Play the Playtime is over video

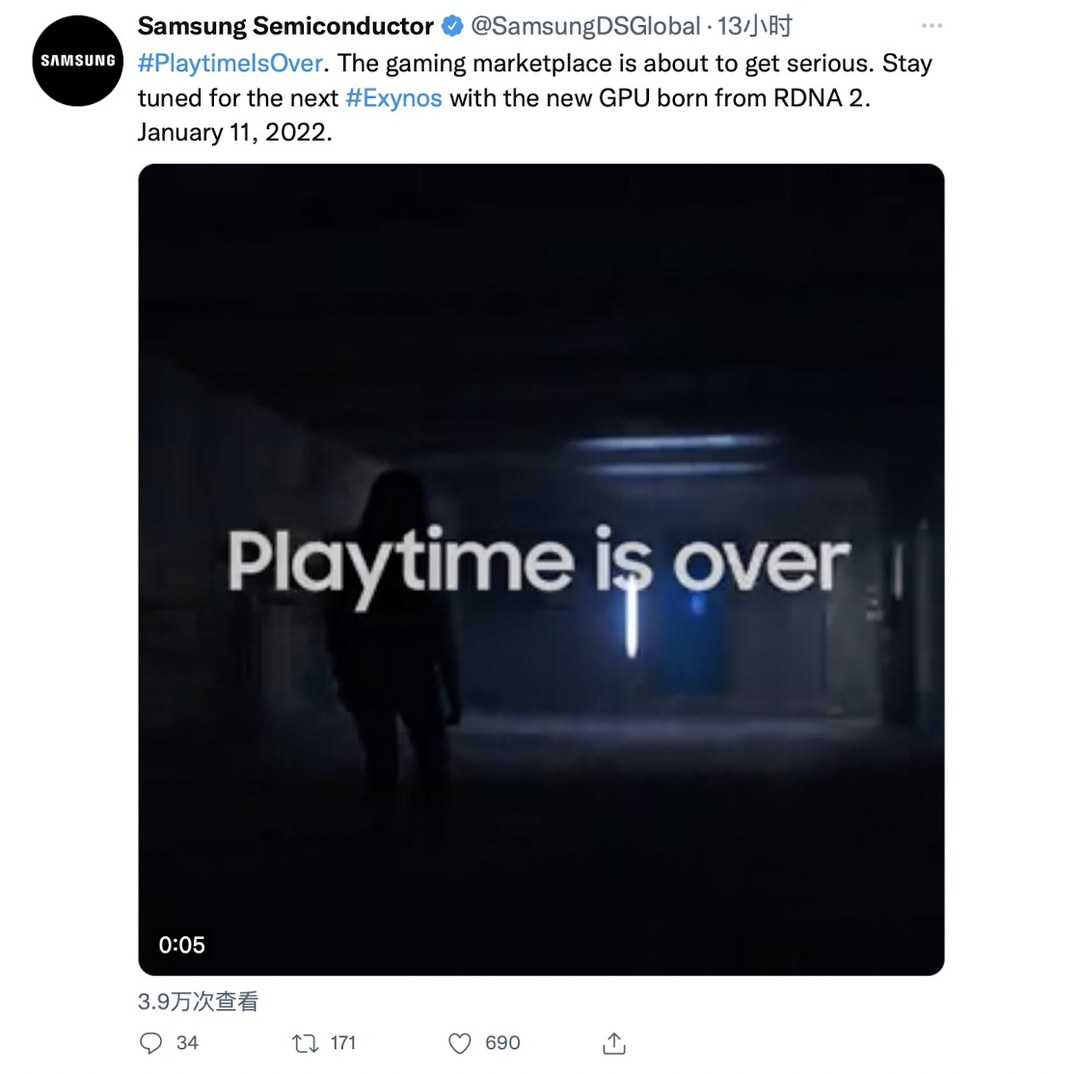pyautogui.click(x=541, y=569)
